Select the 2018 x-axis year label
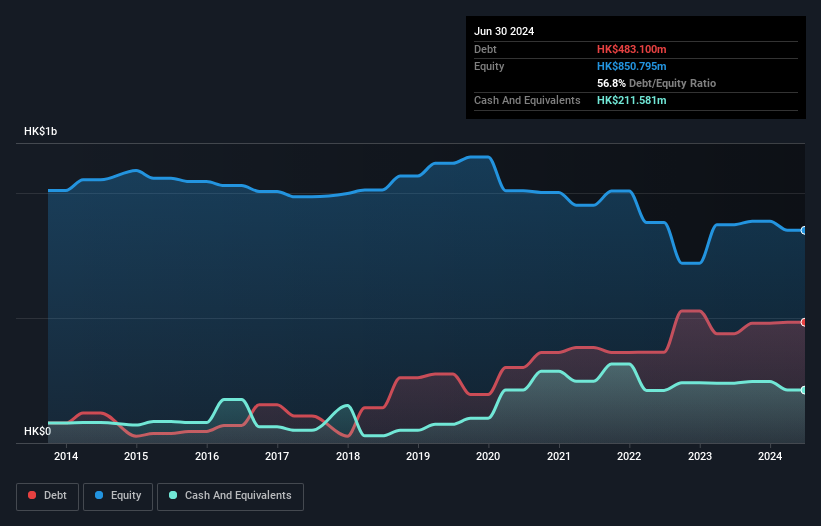 tap(348, 457)
